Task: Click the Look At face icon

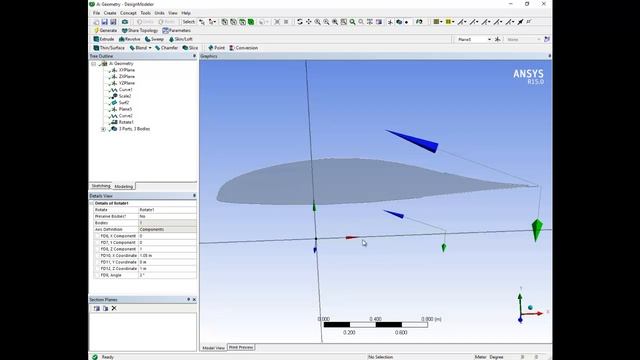Action: pos(419,22)
